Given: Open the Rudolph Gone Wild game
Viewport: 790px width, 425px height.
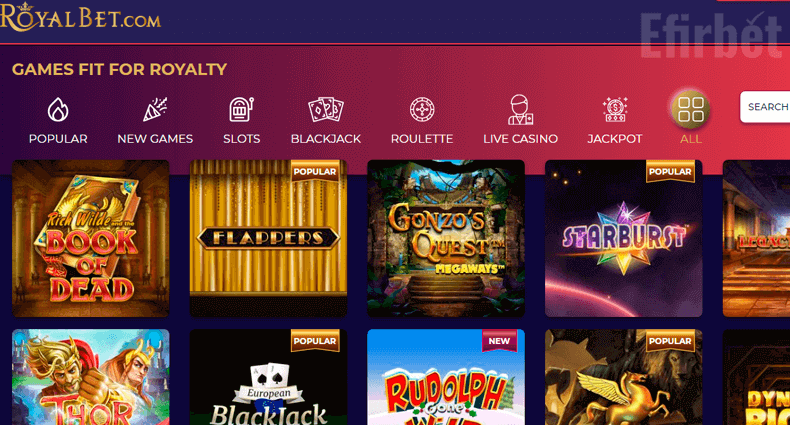Looking at the screenshot, I should (x=446, y=377).
